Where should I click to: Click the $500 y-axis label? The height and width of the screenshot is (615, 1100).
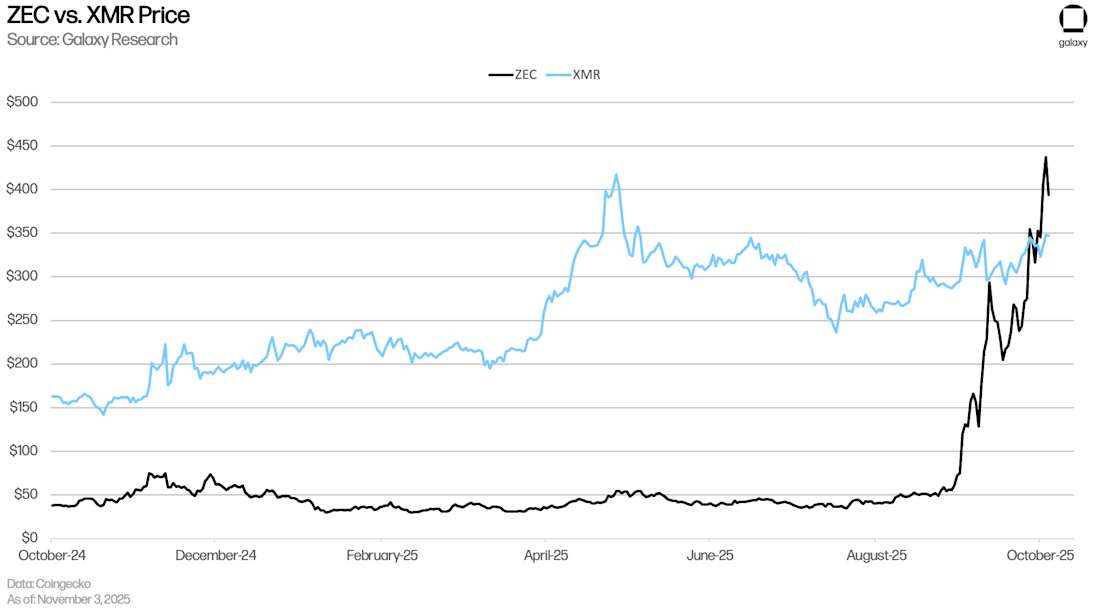click(23, 102)
